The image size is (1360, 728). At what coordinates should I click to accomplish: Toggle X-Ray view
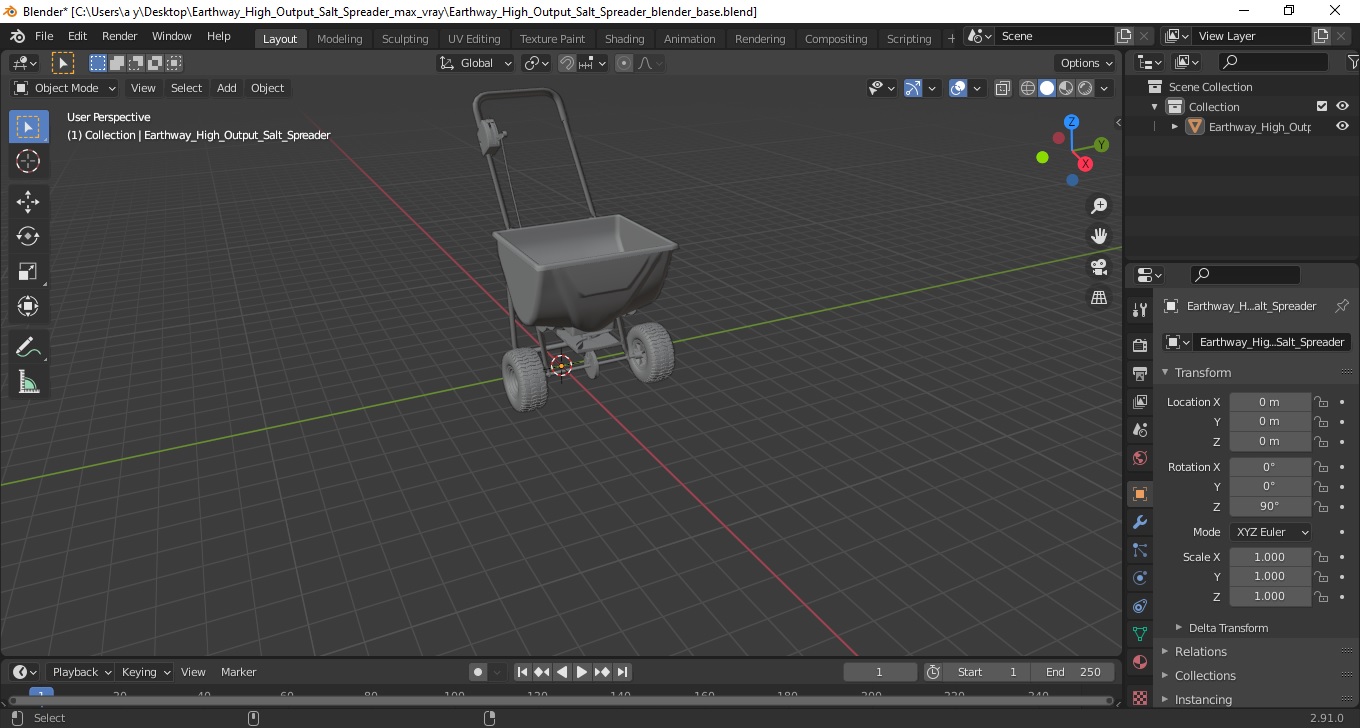[1003, 88]
